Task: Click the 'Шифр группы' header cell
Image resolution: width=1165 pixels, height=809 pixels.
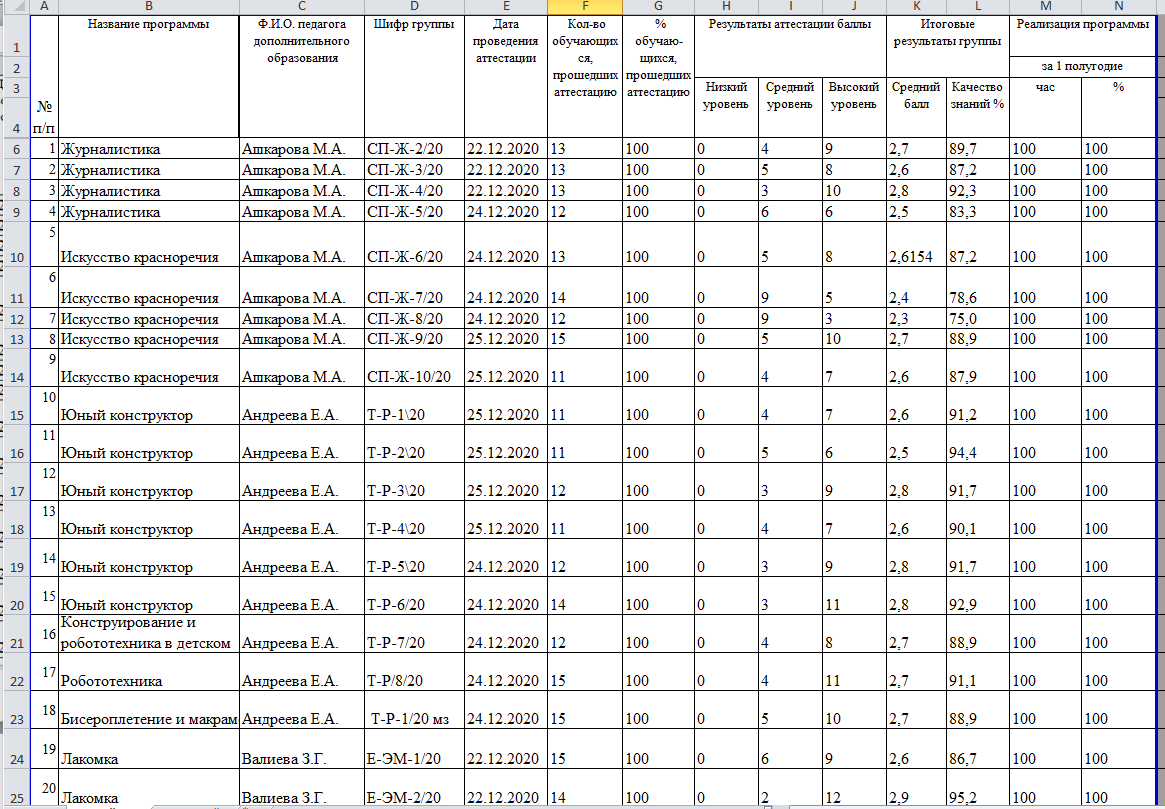Action: pyautogui.click(x=414, y=77)
